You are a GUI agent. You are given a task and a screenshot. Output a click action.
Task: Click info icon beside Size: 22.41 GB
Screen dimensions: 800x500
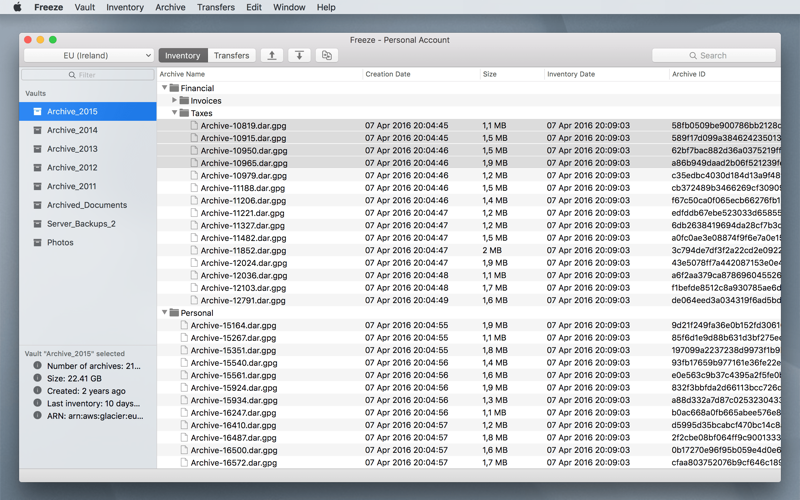coord(37,378)
